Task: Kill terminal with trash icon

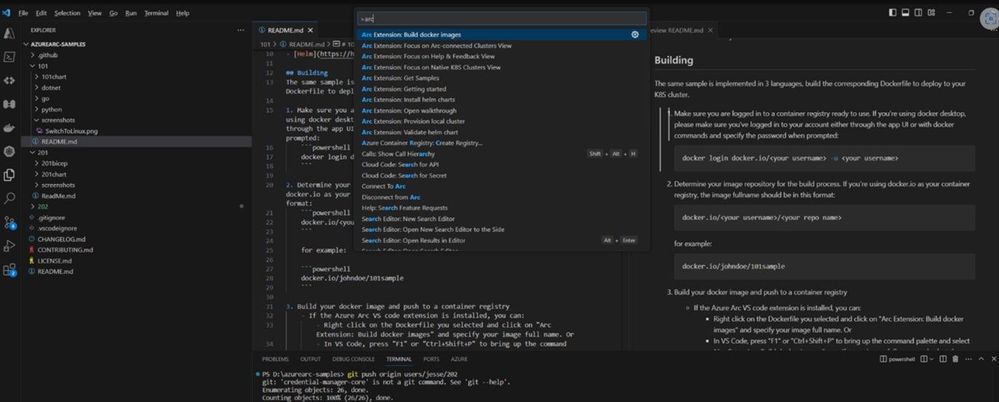Action: (x=955, y=359)
